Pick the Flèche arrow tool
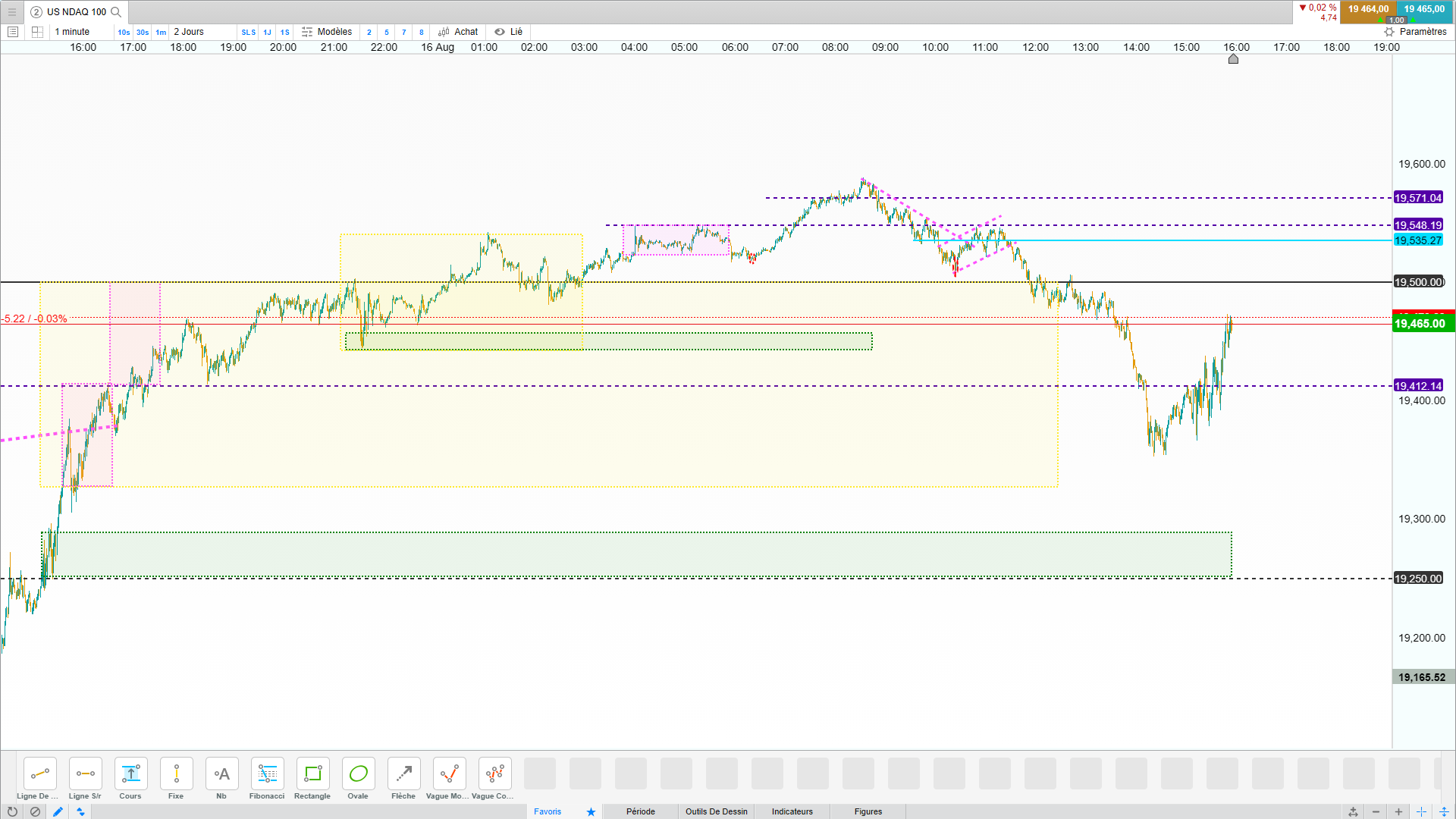 403,774
